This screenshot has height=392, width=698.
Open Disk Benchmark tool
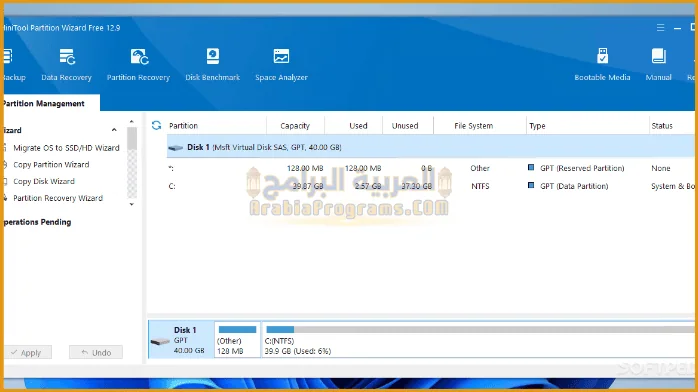tap(213, 65)
